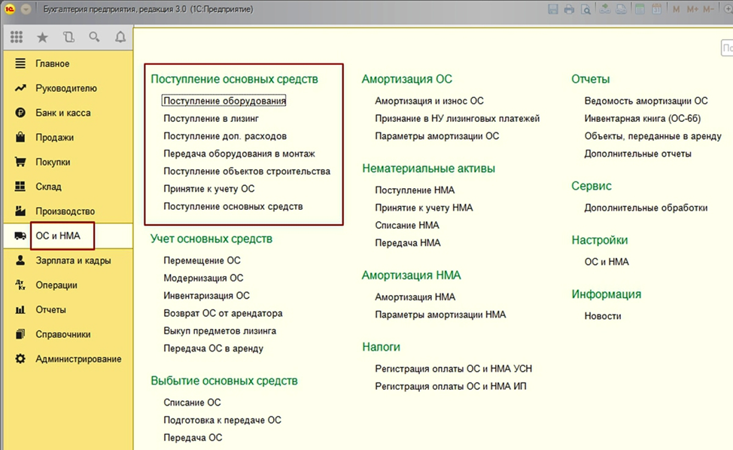Viewport: 733px width, 450px height.
Task: Open Администрирование gear icon in sidebar
Action: point(20,359)
